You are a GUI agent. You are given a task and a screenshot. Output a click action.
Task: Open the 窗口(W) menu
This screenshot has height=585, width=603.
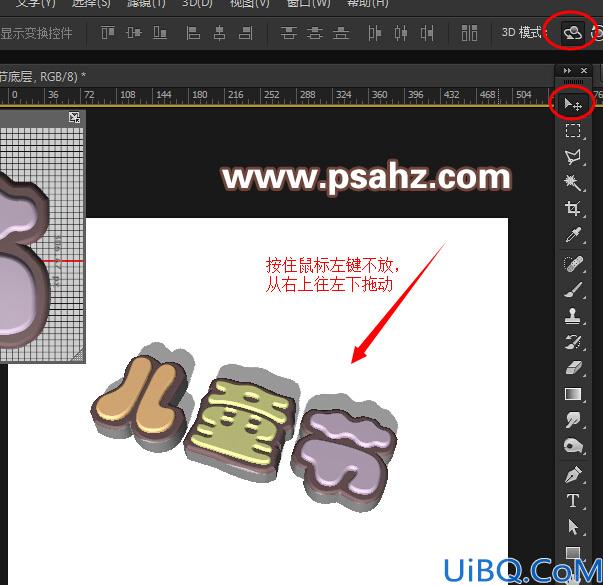(308, 3)
